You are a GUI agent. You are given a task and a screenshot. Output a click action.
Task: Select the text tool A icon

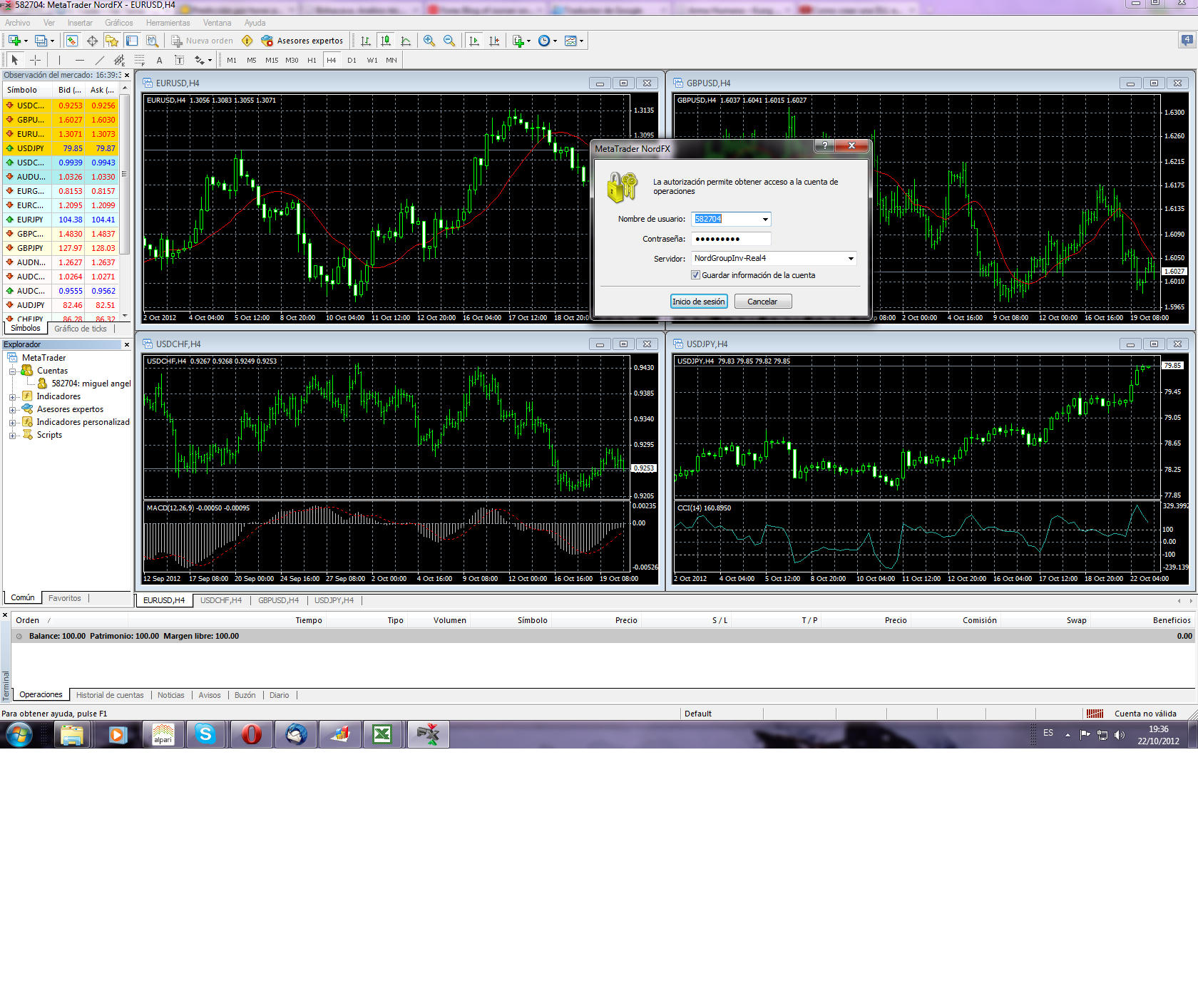tap(159, 60)
